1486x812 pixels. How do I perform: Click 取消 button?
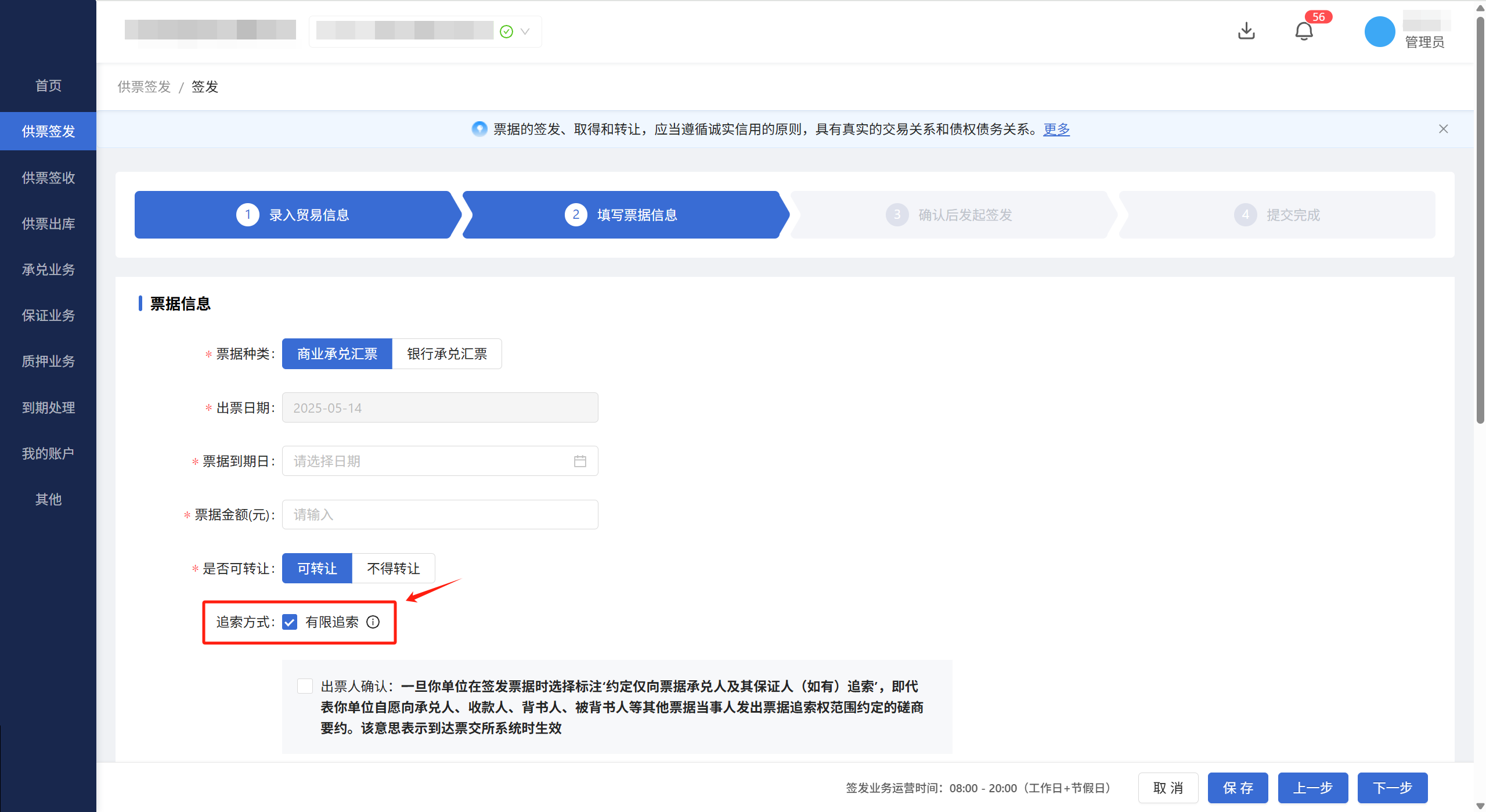tap(1168, 788)
